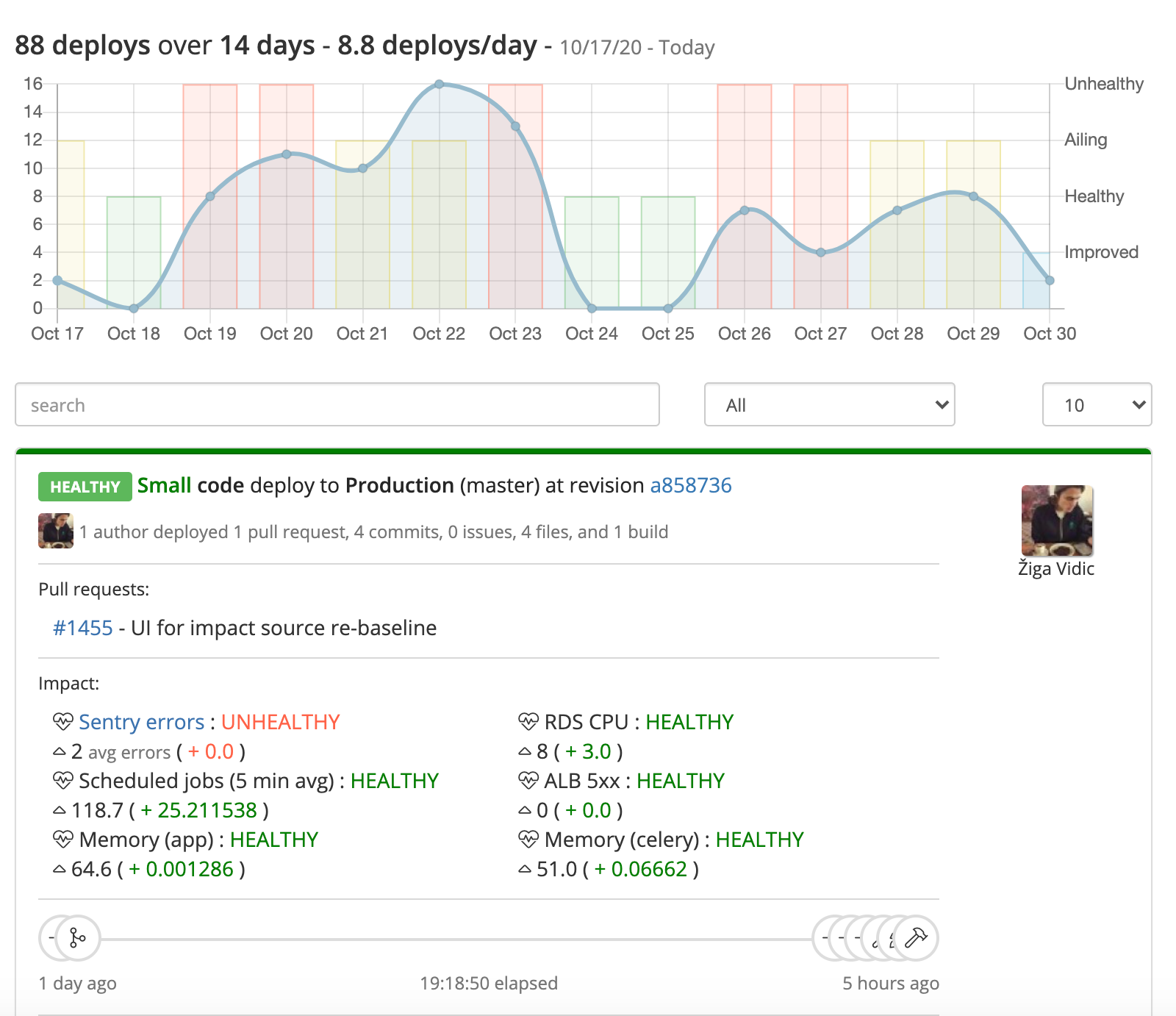The height and width of the screenshot is (1016, 1176).
Task: Open revision a858736
Action: 689,485
